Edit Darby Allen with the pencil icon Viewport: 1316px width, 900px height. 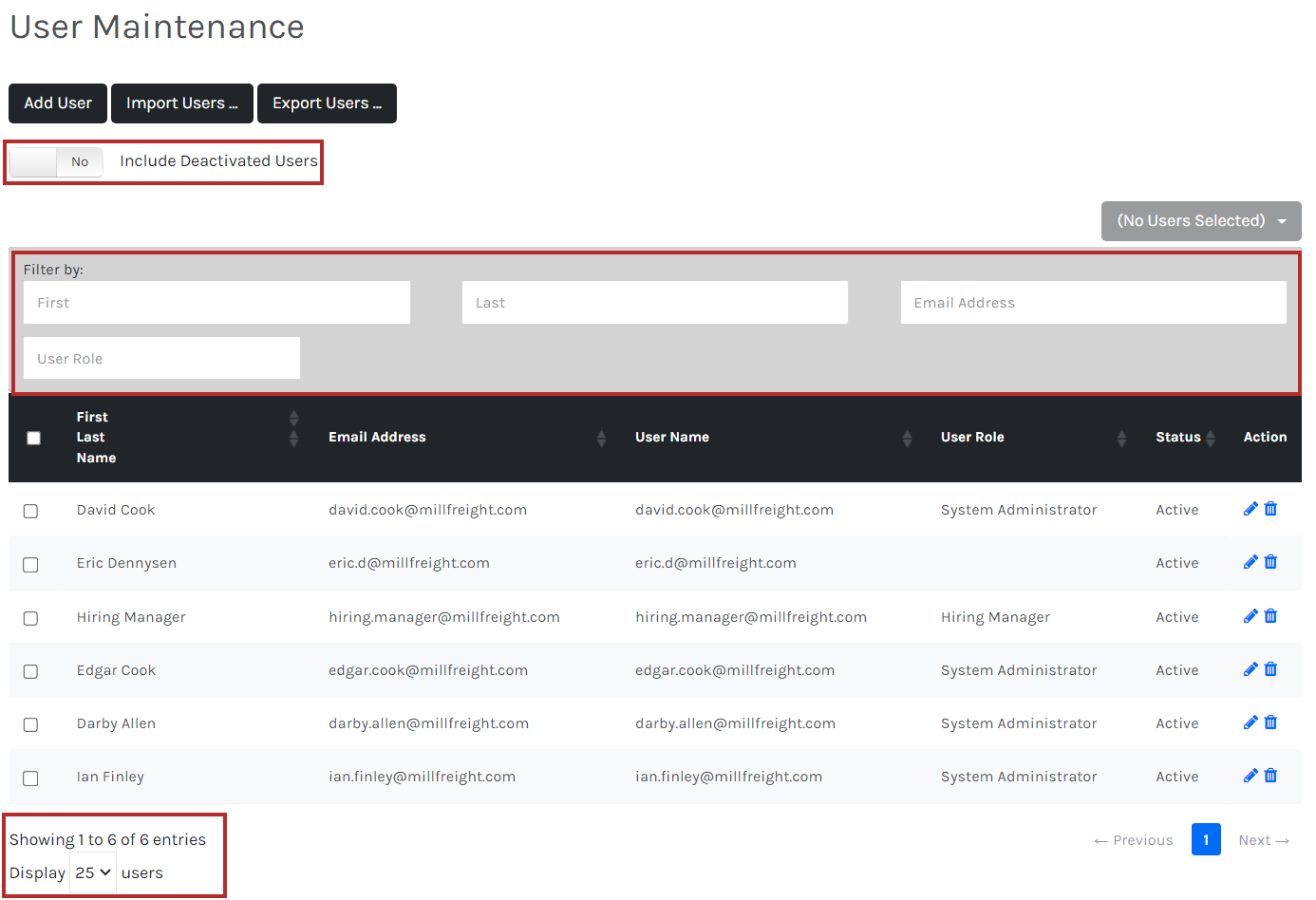[x=1250, y=722]
